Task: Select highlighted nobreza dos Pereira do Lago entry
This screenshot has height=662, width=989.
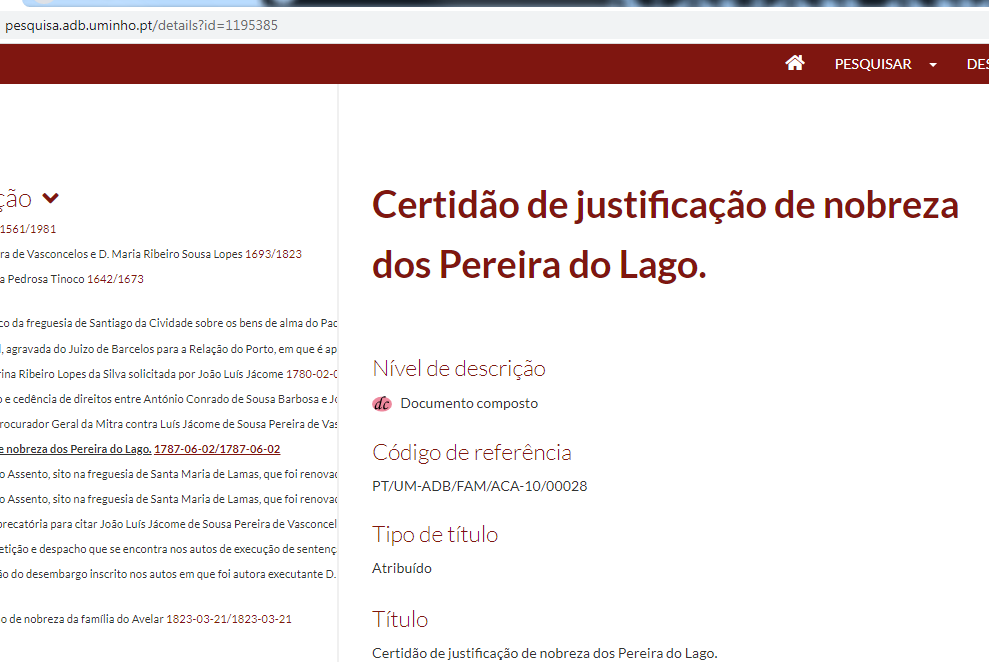Action: tap(75, 449)
